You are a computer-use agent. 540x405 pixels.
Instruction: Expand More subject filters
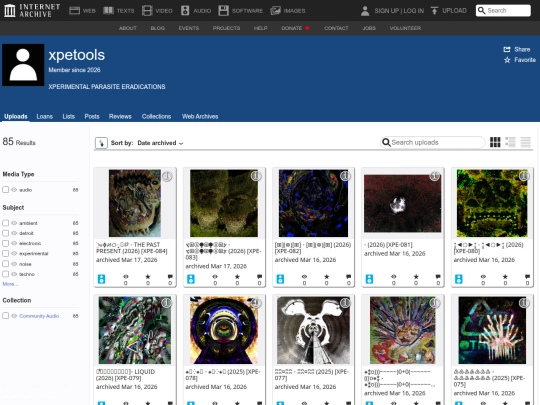coord(10,284)
